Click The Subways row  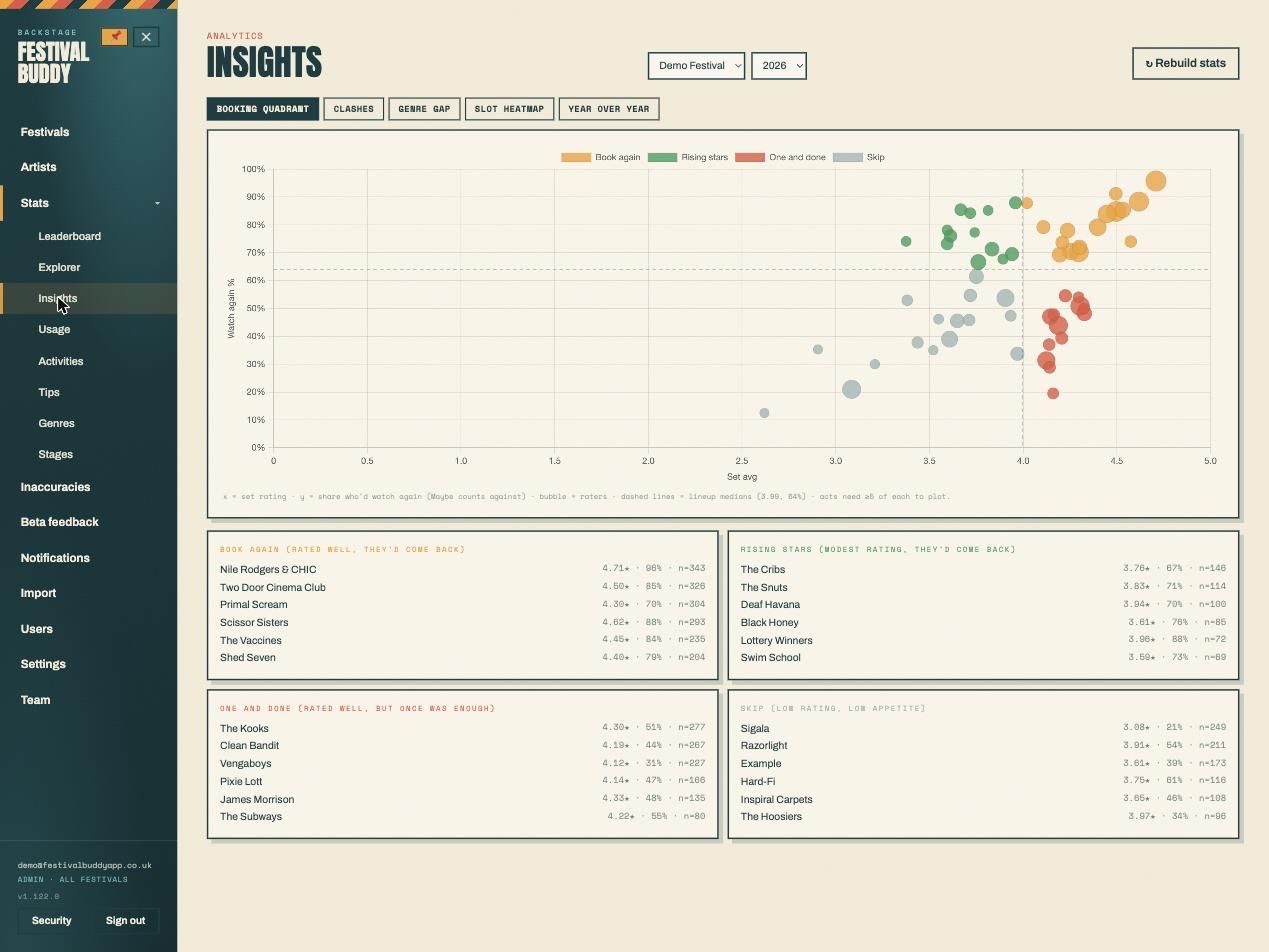(462, 816)
